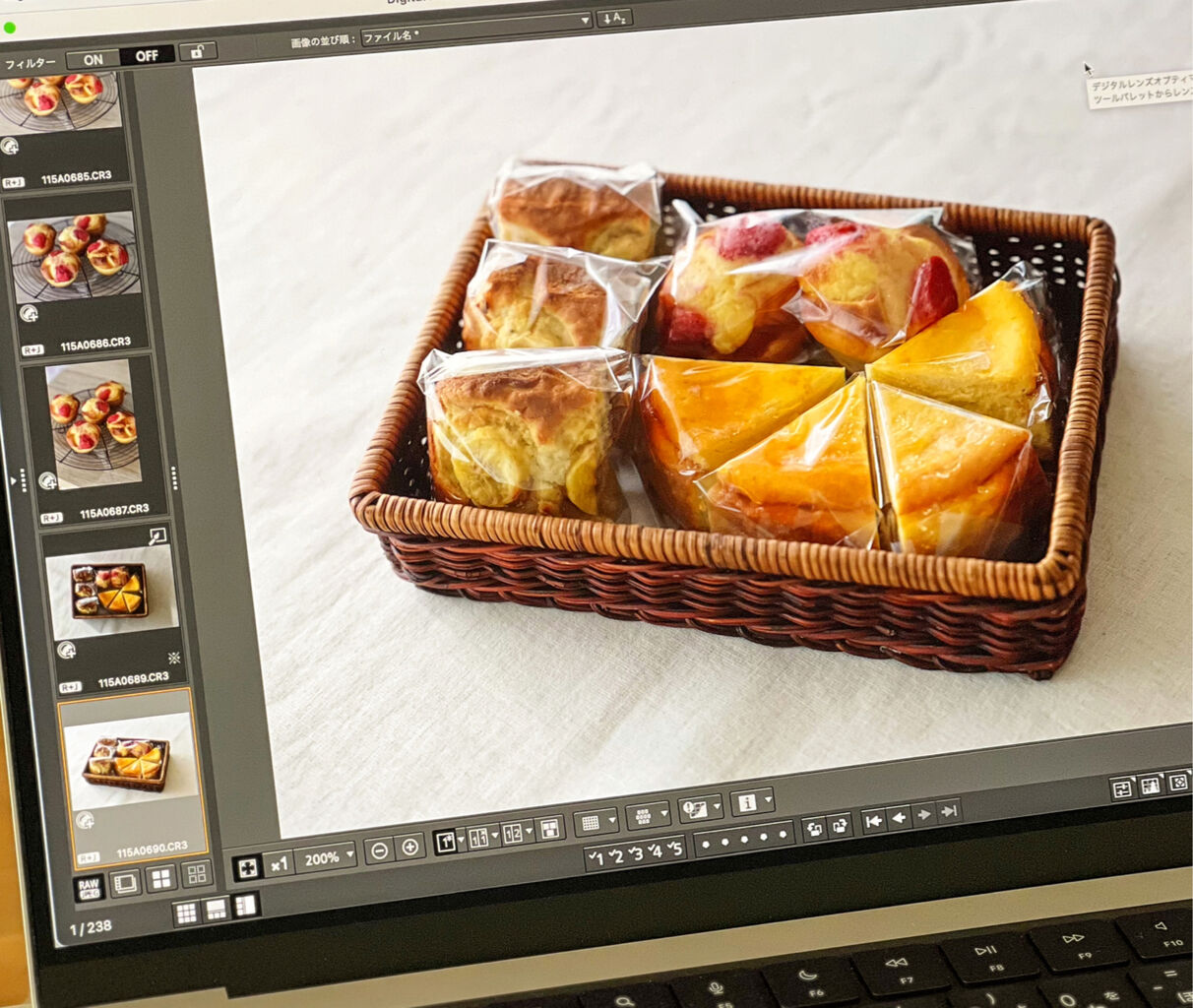Viewport: 1193px width, 1008px height.
Task: Click the recipe icon under 115A0687 thumbnail
Action: pos(47,480)
